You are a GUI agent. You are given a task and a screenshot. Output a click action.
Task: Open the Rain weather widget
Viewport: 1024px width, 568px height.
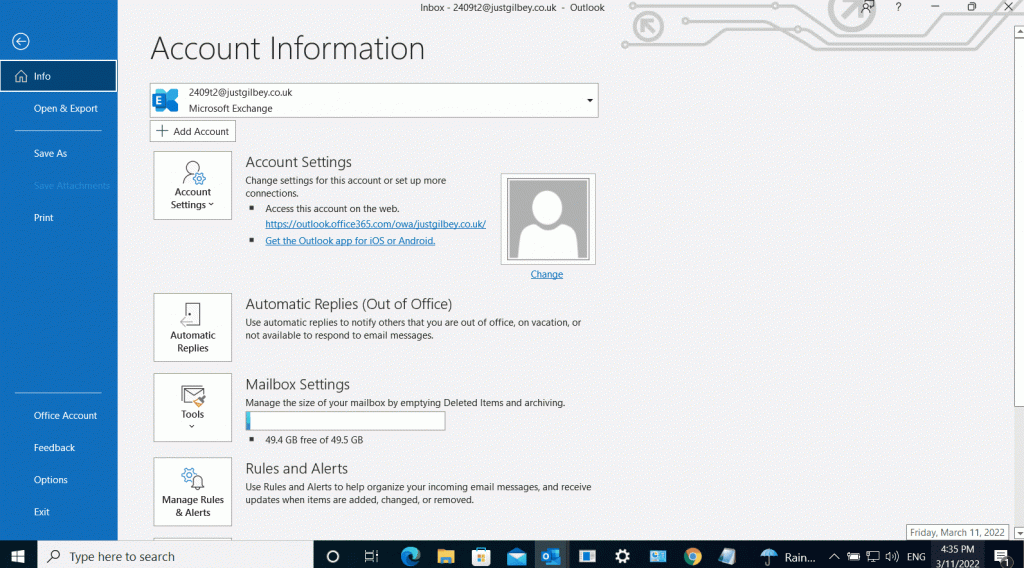[788, 557]
